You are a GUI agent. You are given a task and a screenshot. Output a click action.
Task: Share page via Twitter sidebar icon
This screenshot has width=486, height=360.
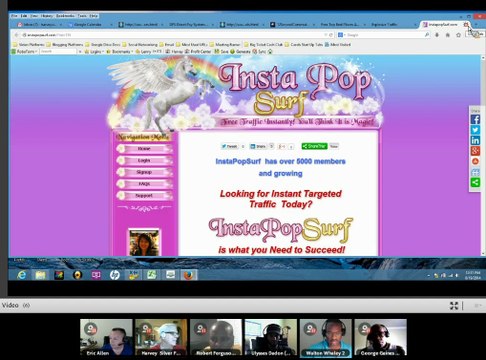click(475, 130)
